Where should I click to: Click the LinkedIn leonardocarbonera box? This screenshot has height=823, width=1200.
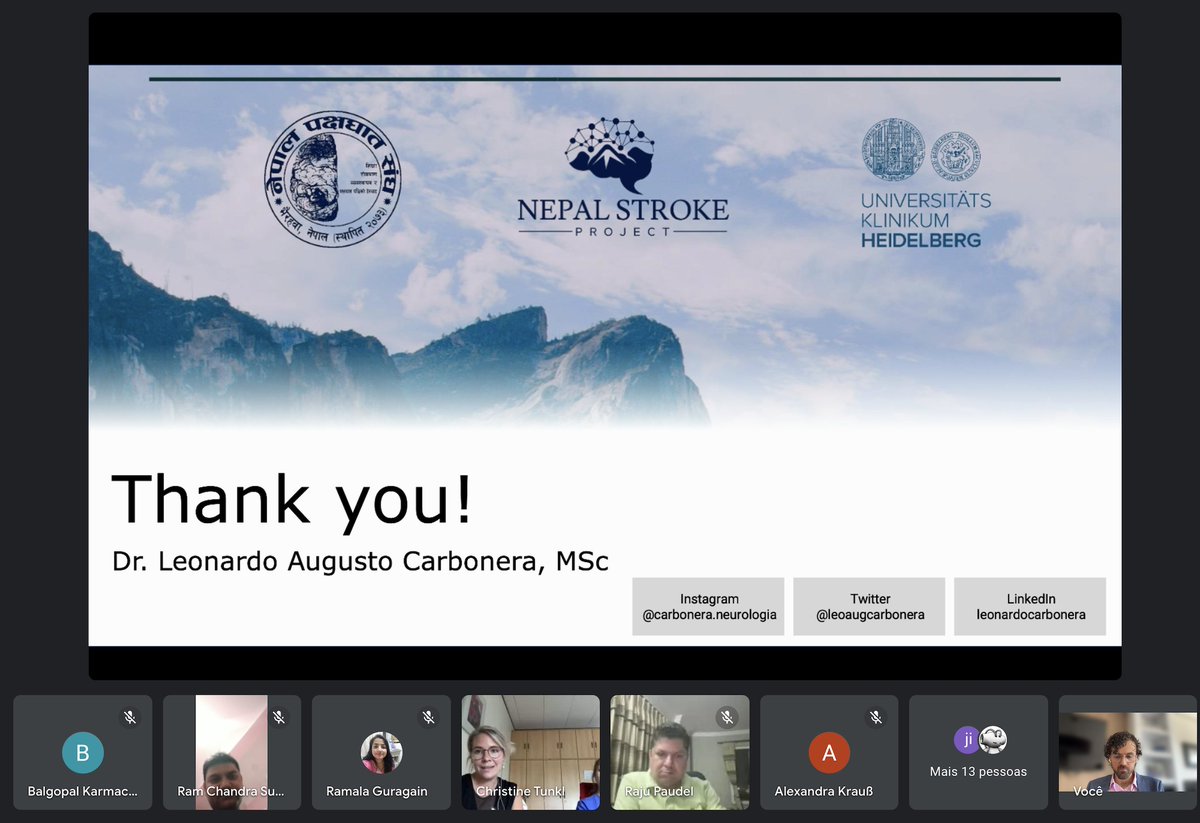(1030, 606)
